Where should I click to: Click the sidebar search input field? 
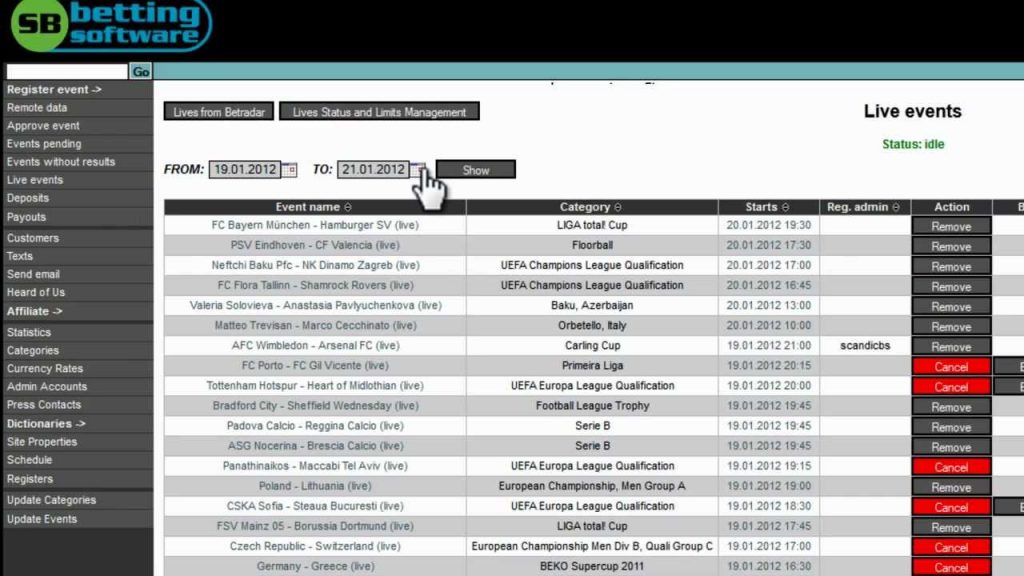[66, 72]
